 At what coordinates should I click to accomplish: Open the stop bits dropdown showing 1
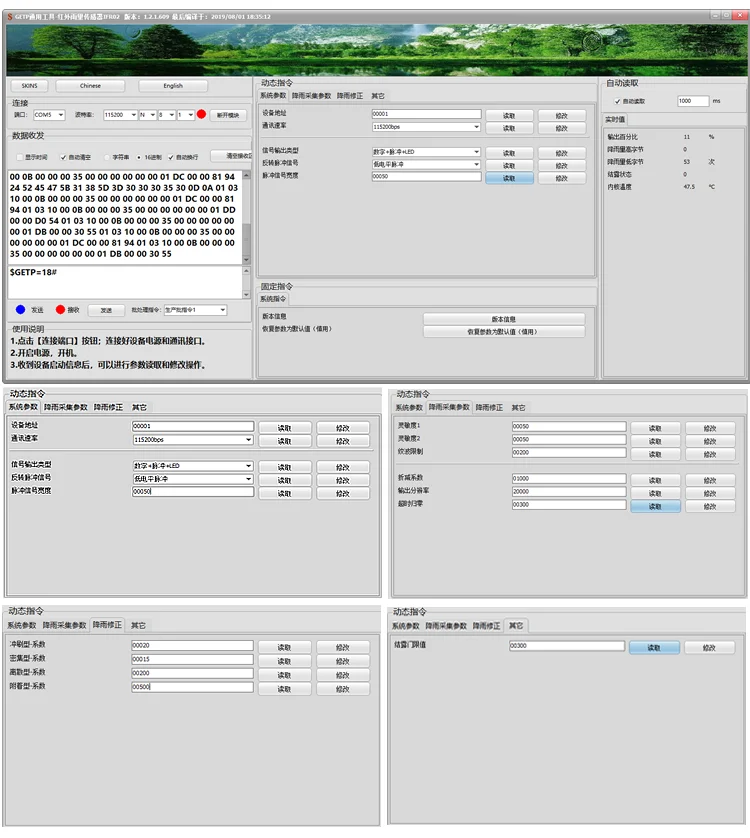[185, 115]
